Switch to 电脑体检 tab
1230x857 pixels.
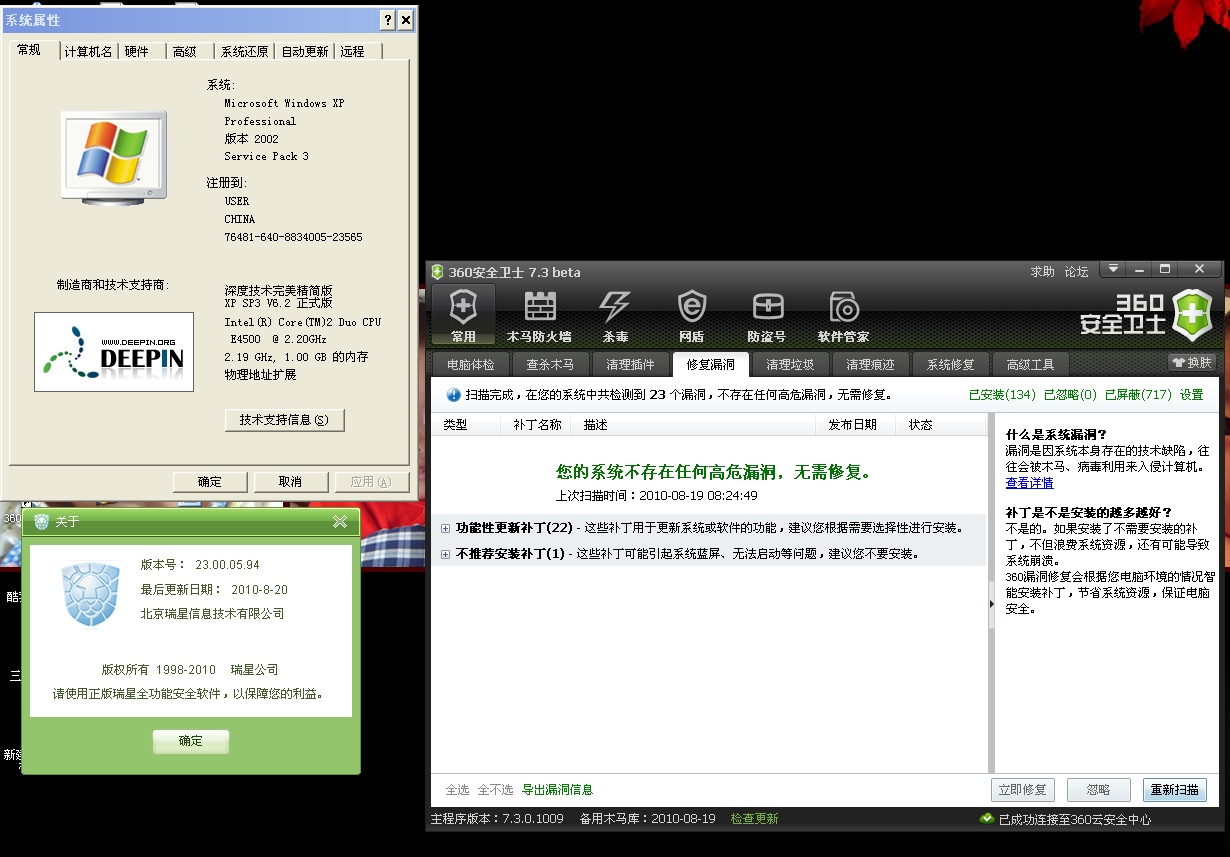[x=470, y=364]
